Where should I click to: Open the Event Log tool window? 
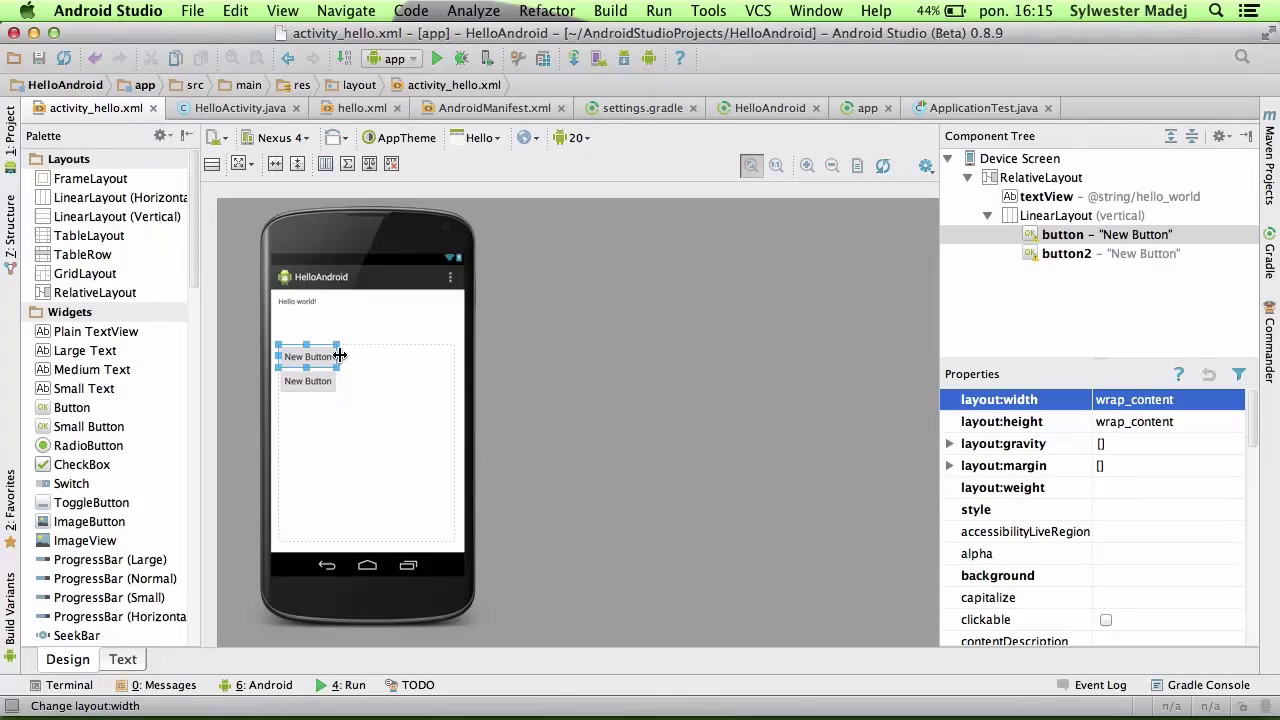tap(1092, 685)
